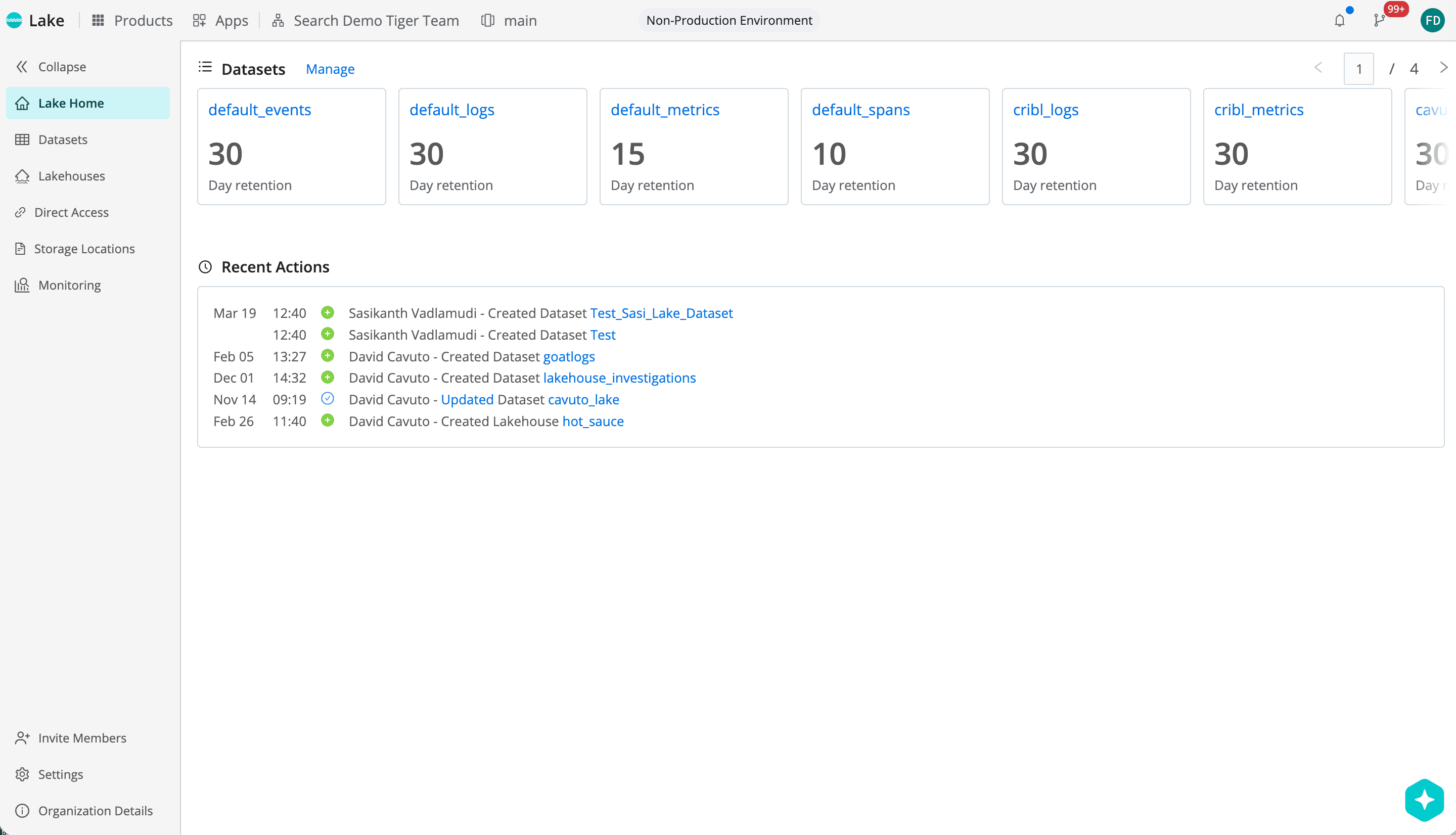The height and width of the screenshot is (835, 1456).
Task: Open the default_metrics dataset card
Action: pyautogui.click(x=694, y=146)
